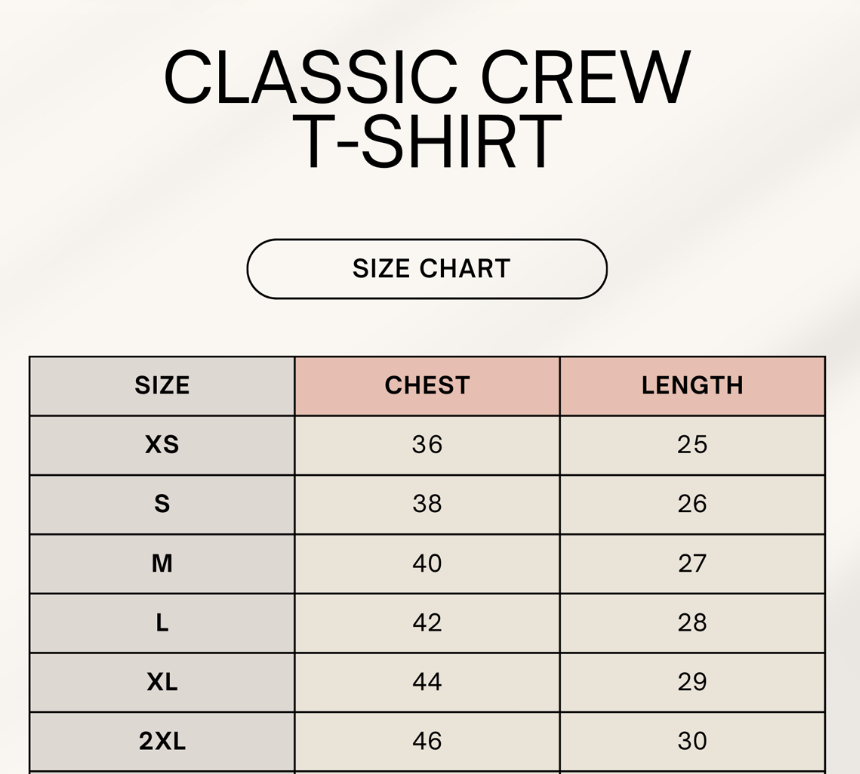The image size is (860, 774).
Task: Click the Classic Crew T-Shirt title
Action: (x=427, y=110)
